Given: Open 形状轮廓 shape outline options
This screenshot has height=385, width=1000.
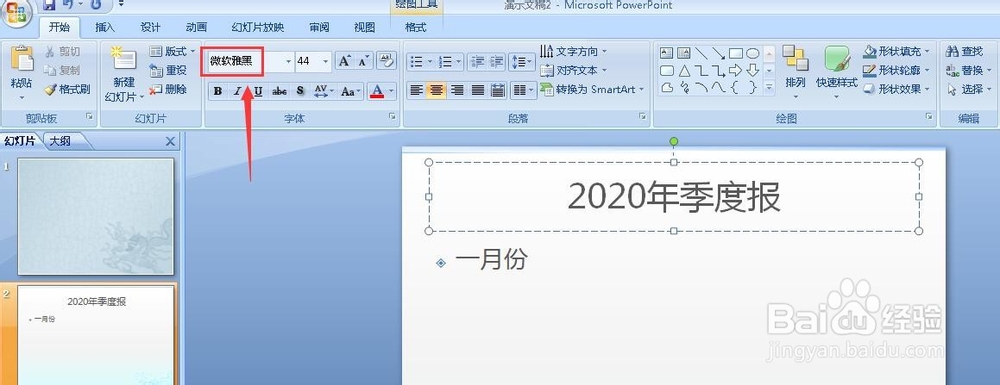Looking at the screenshot, I should click(897, 70).
